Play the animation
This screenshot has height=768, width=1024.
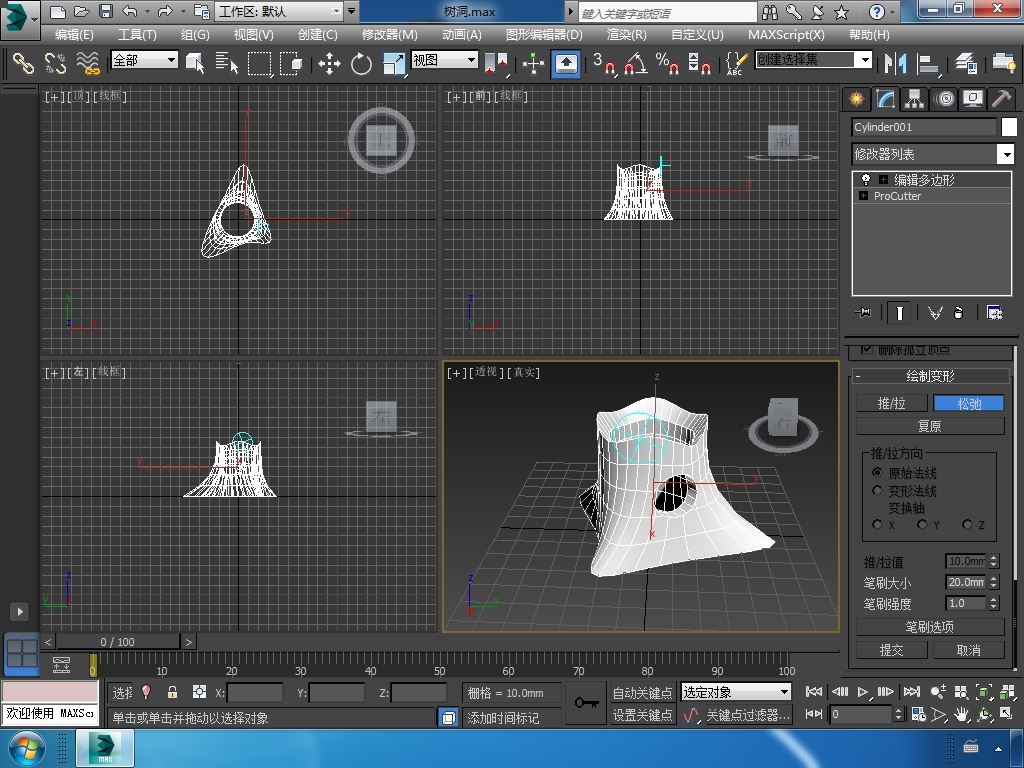(x=863, y=692)
